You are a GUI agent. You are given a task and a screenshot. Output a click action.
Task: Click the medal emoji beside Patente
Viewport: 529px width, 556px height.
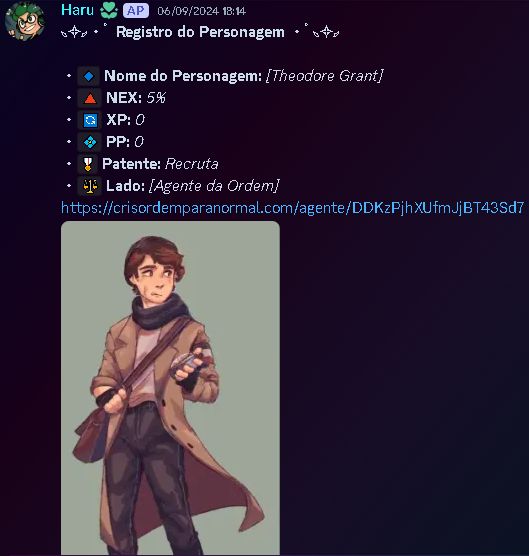pyautogui.click(x=88, y=164)
